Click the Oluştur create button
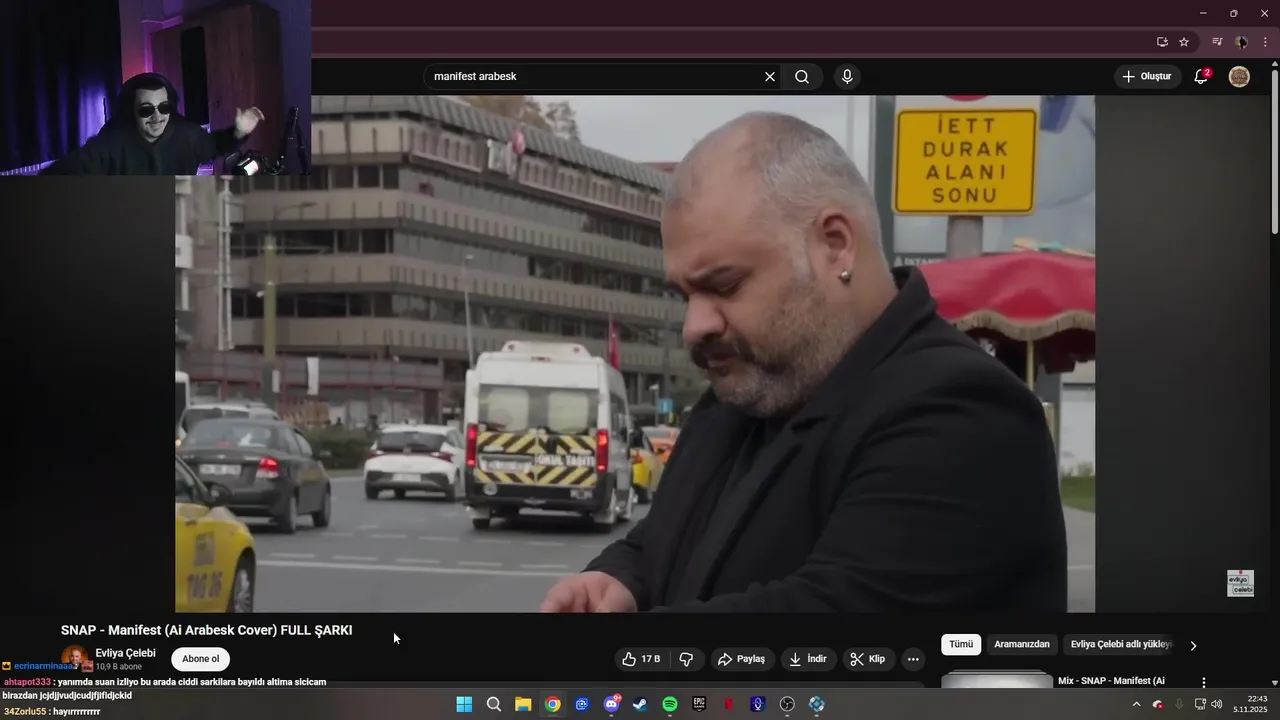 pyautogui.click(x=1146, y=77)
